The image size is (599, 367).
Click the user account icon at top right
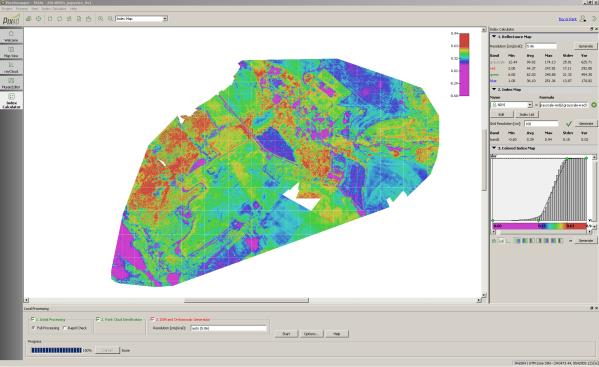click(x=583, y=18)
